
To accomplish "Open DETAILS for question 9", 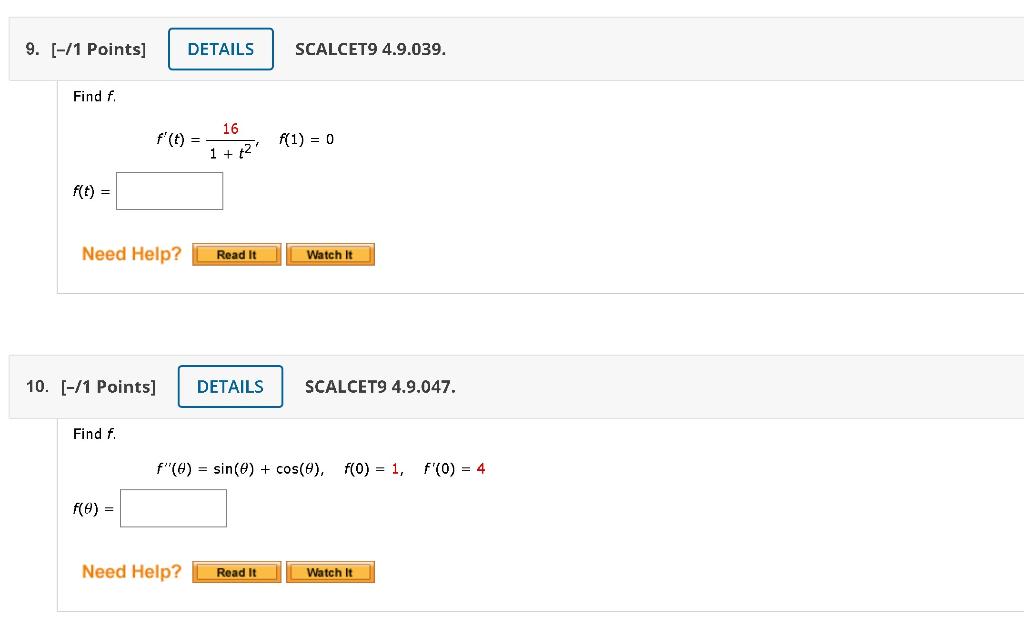I will pyautogui.click(x=220, y=48).
